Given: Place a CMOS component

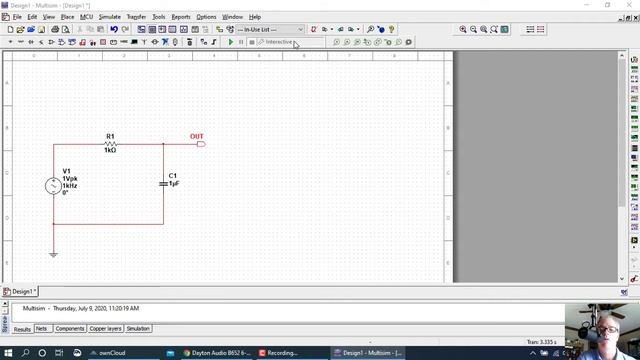Looking at the screenshot, I should pyautogui.click(x=72, y=42).
